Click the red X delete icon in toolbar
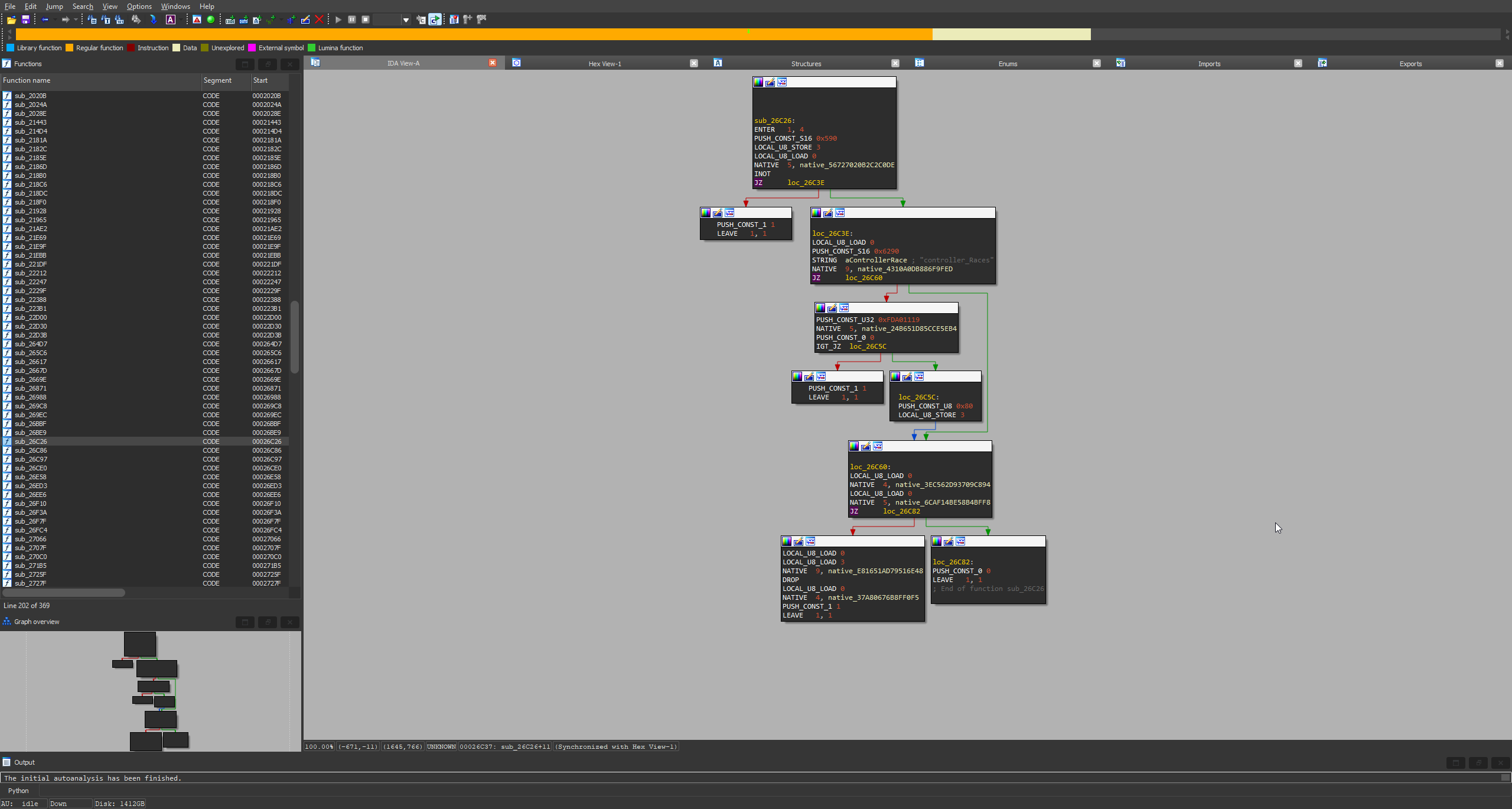This screenshot has height=809, width=1512. pos(319,20)
